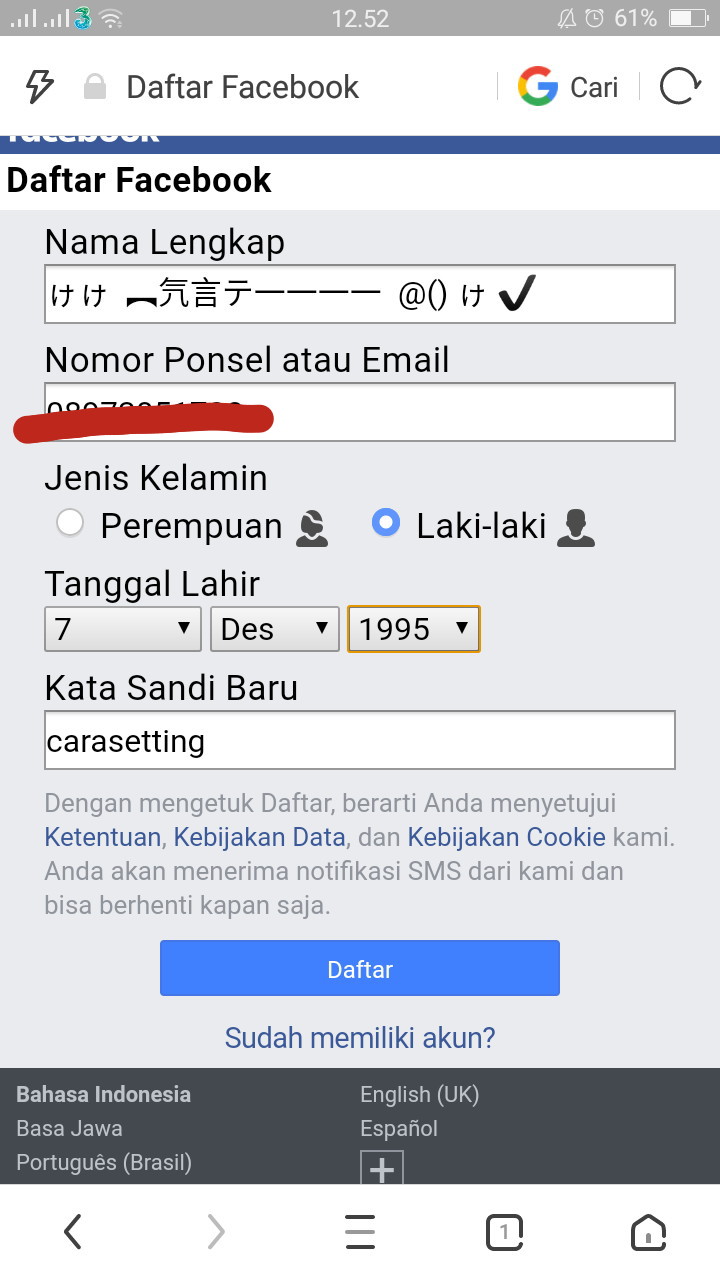The width and height of the screenshot is (720, 1280).
Task: Open the Sudah memiliki akun? link
Action: 360,1037
